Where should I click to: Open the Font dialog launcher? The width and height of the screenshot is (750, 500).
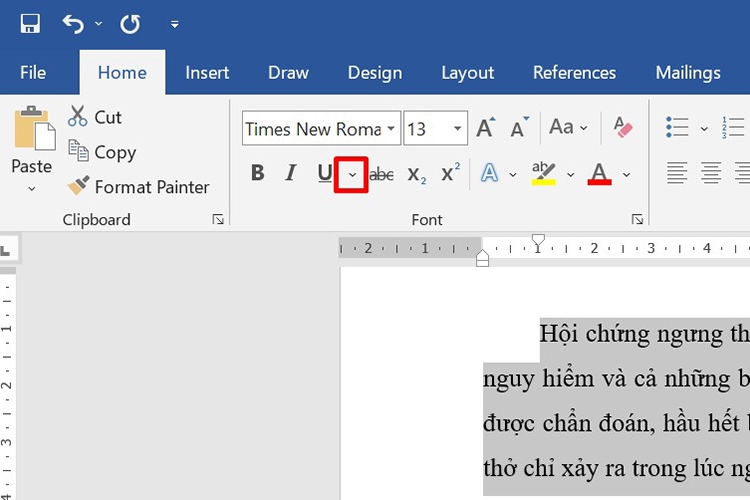[637, 219]
